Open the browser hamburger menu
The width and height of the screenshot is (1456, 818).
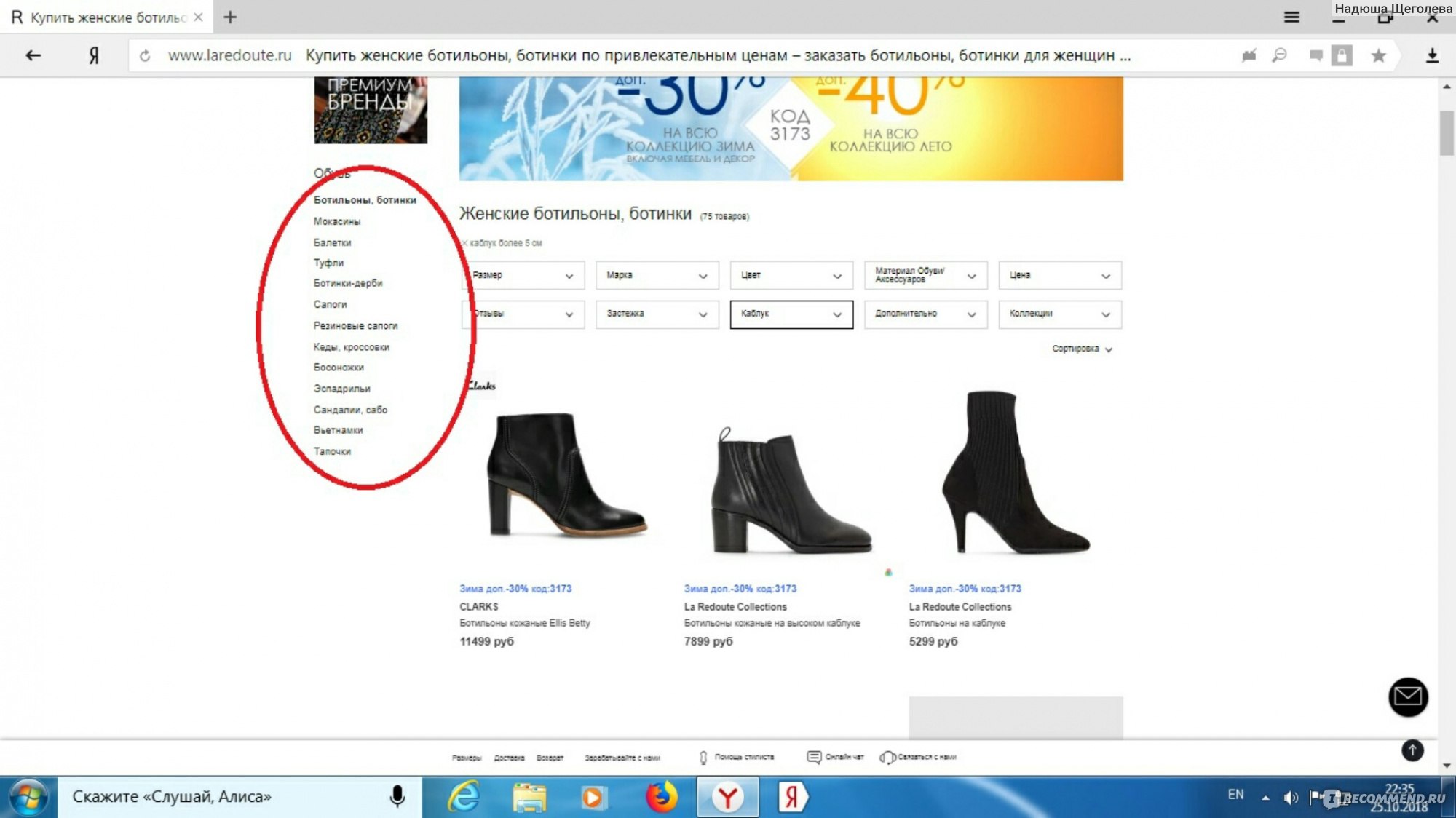[1291, 17]
